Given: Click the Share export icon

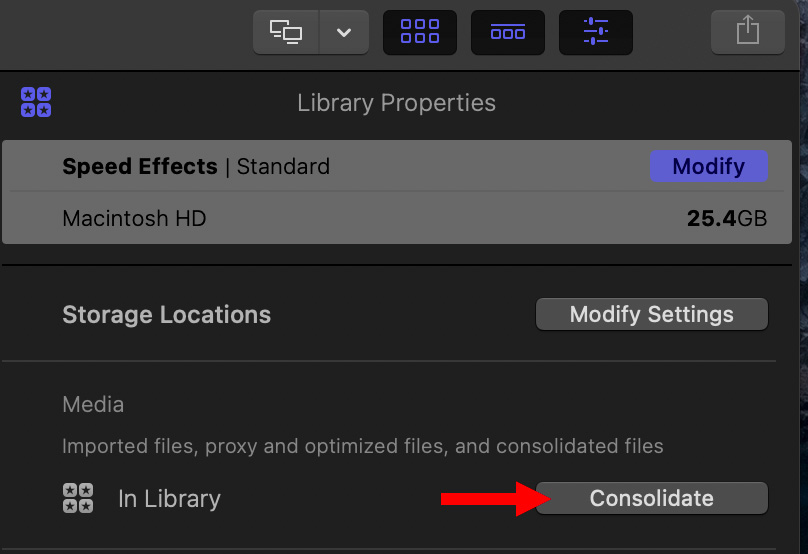Looking at the screenshot, I should click(748, 32).
